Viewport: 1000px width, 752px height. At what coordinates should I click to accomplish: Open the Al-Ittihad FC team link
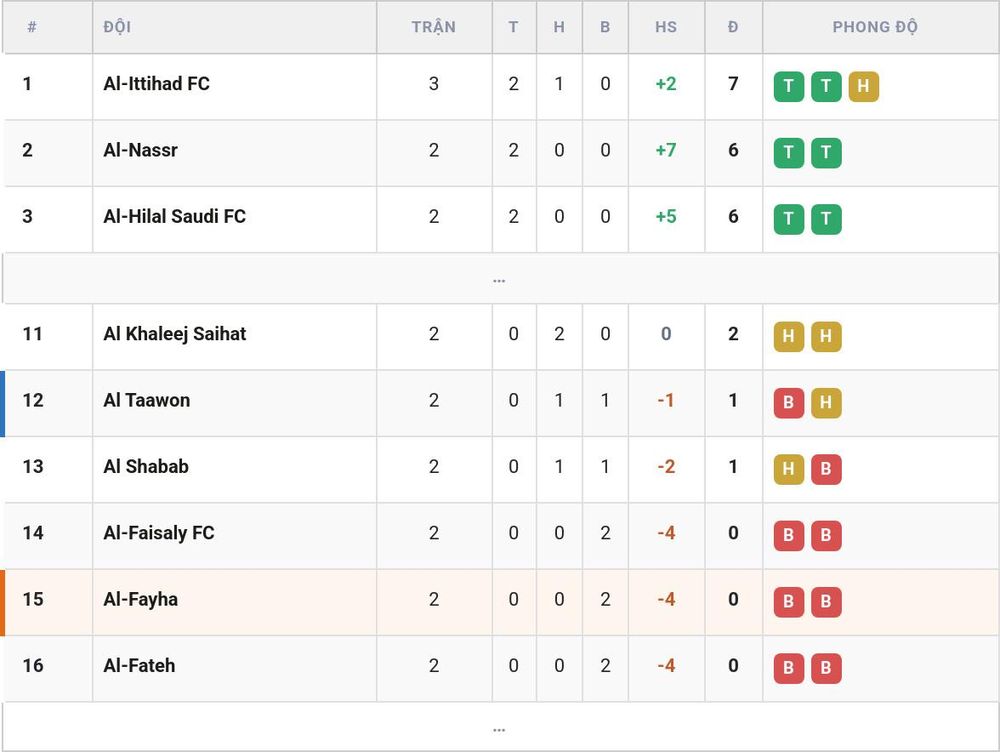pyautogui.click(x=156, y=84)
